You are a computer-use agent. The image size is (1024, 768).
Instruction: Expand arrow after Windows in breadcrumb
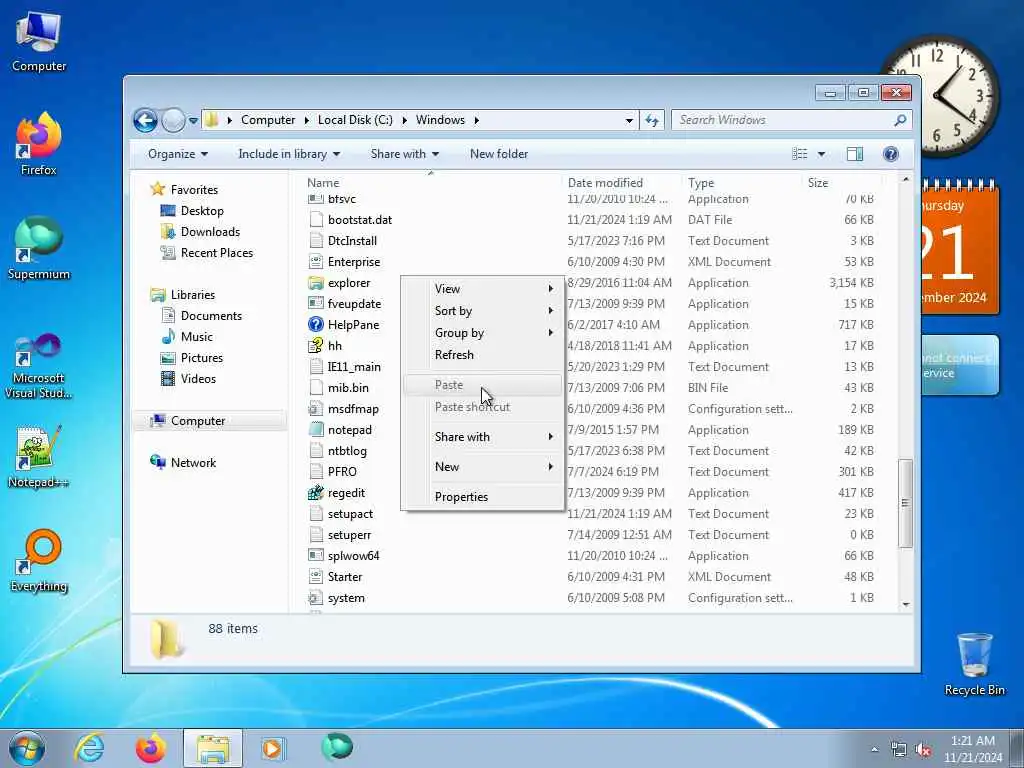pyautogui.click(x=477, y=120)
